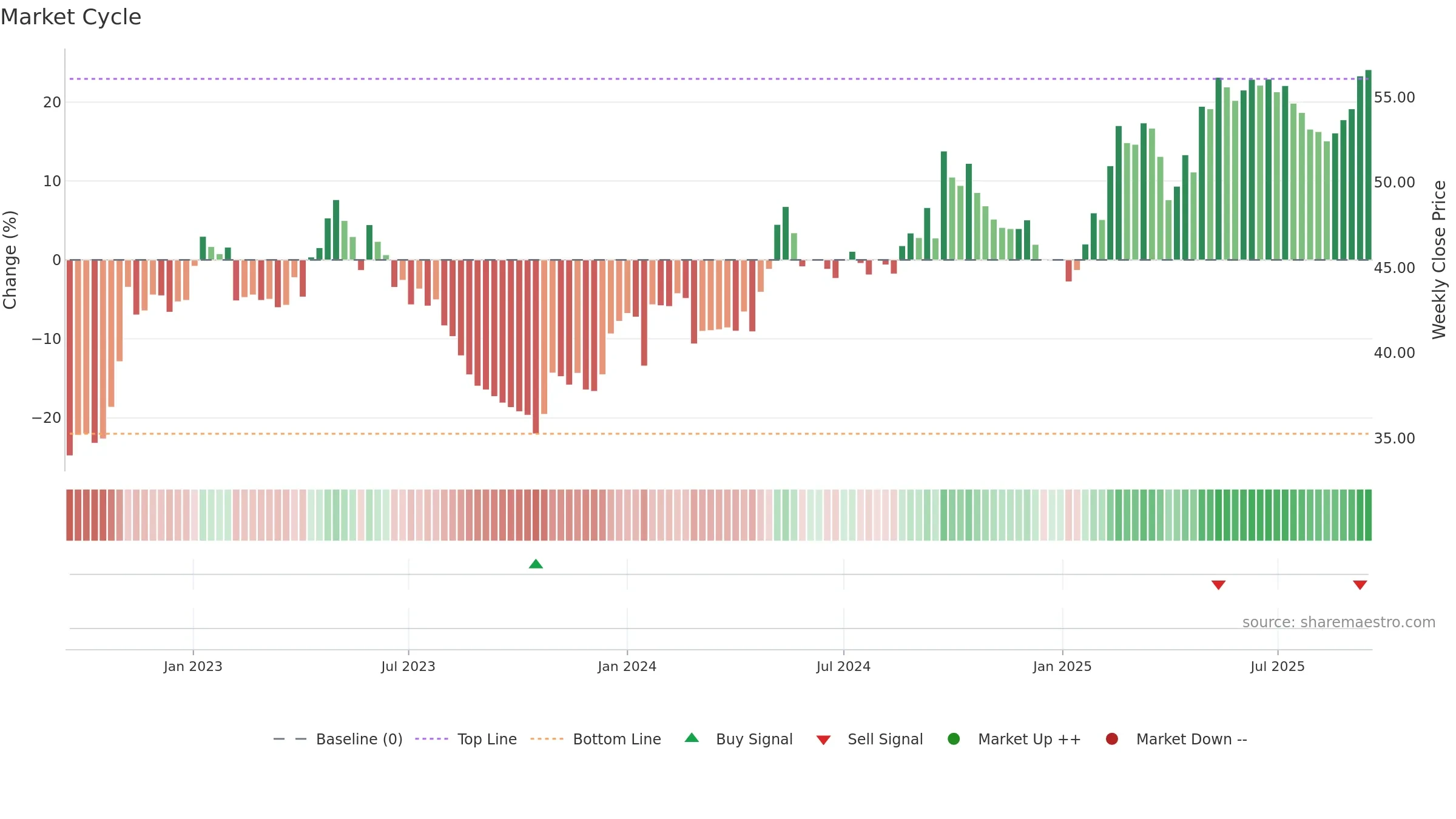Click the 20 tick on the Change axis
Image resolution: width=1456 pixels, height=819 pixels.
pos(52,103)
